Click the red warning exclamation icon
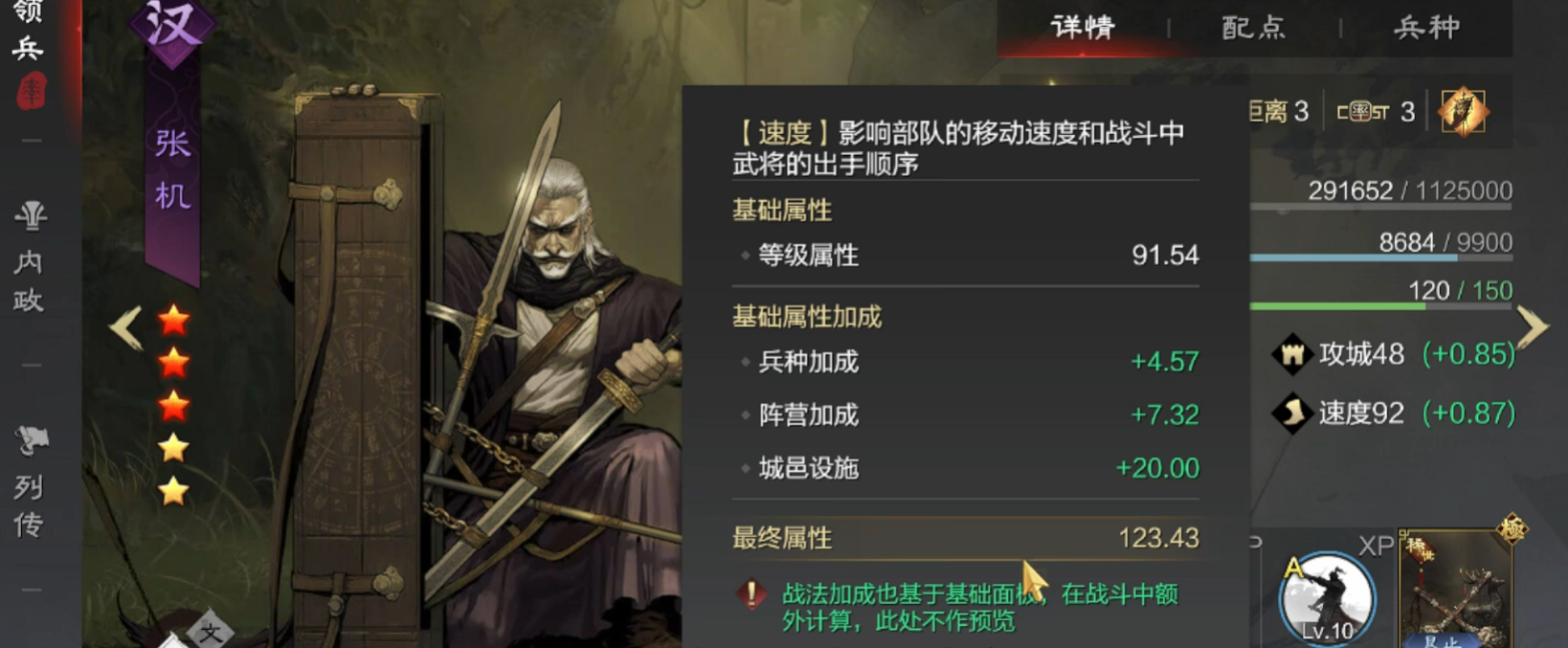This screenshot has height=648, width=1568. 752,595
